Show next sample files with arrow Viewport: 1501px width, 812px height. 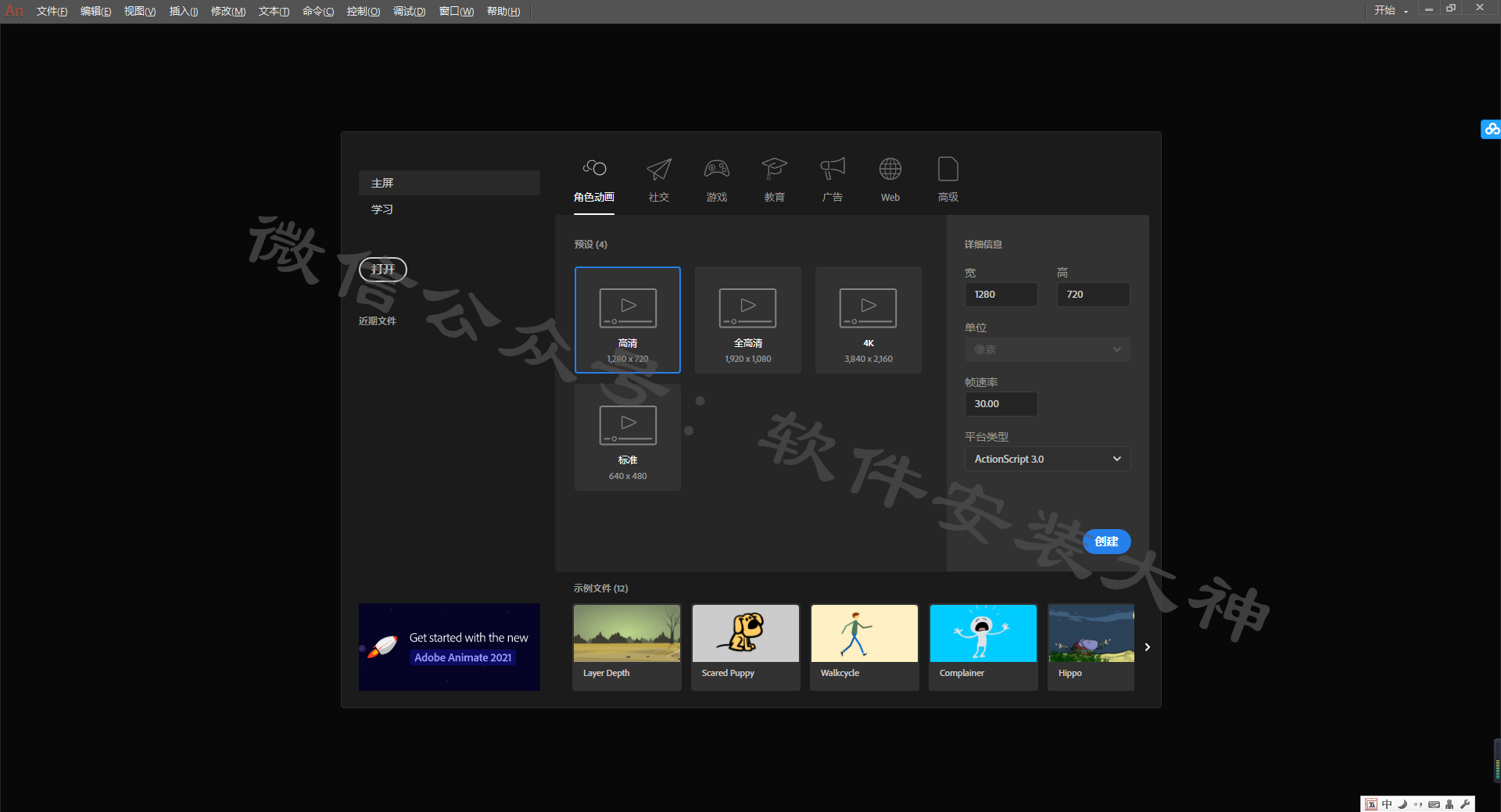(1147, 647)
